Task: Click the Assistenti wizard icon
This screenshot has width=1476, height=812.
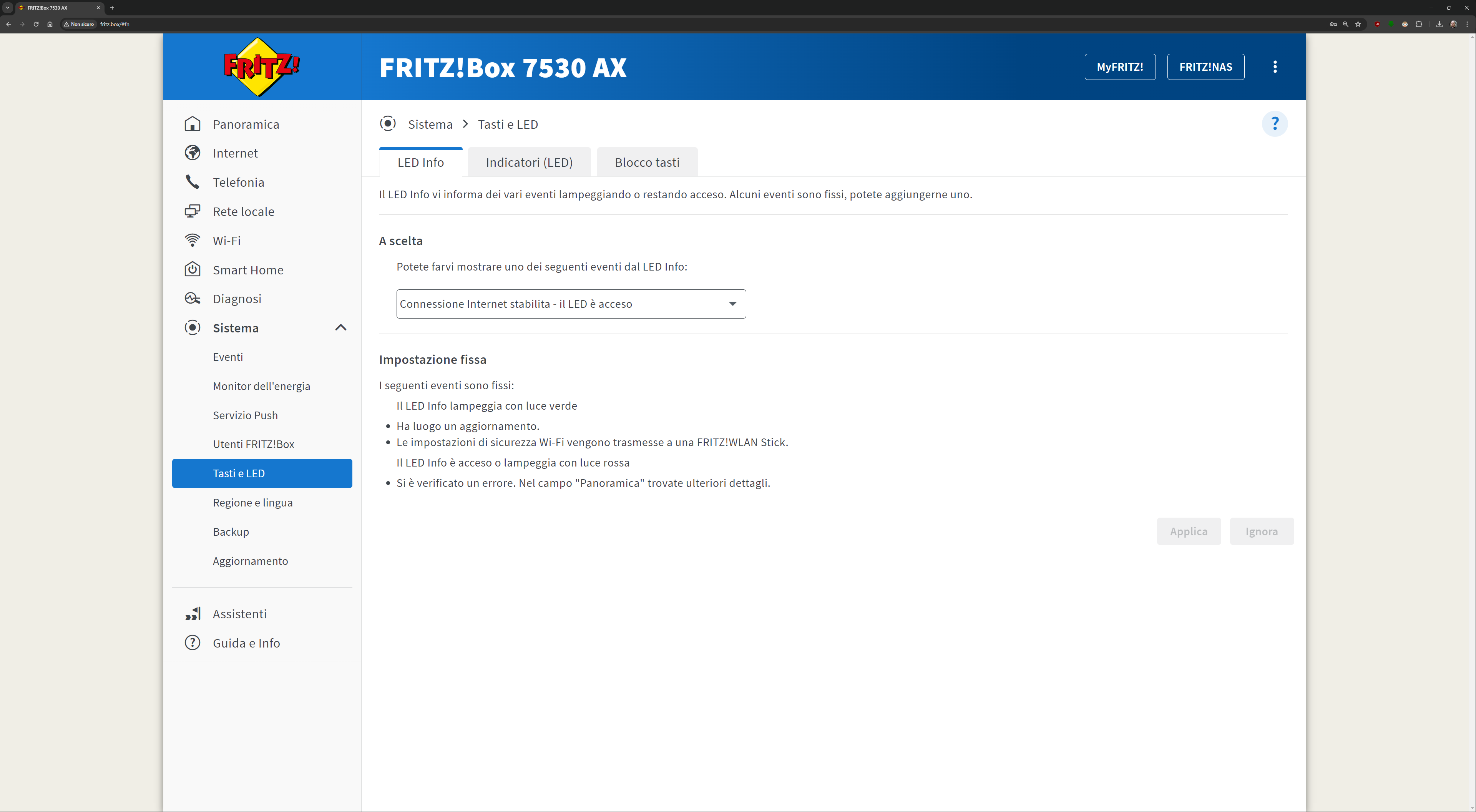Action: [x=193, y=614]
